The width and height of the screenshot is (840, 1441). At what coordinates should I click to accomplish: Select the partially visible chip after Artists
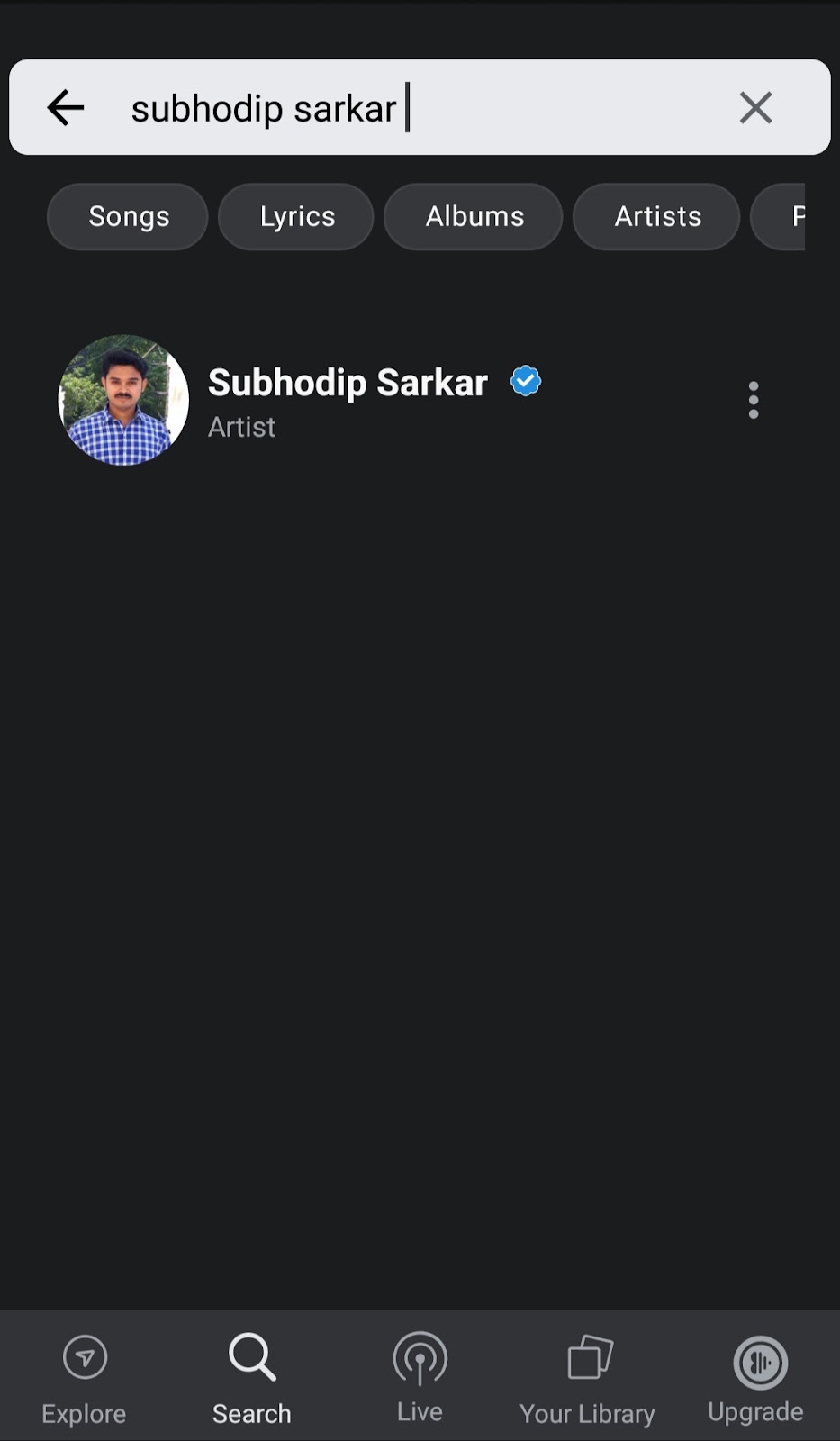click(x=780, y=216)
